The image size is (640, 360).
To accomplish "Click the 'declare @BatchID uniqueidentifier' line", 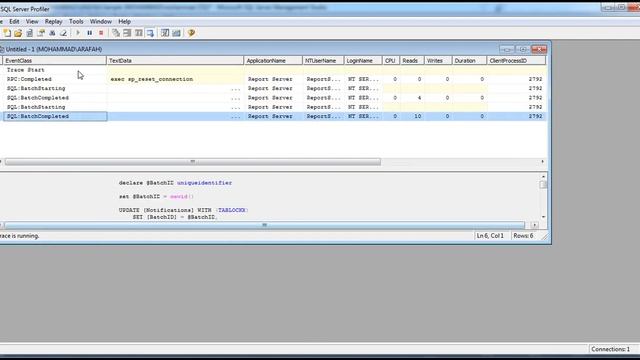I will pos(176,183).
